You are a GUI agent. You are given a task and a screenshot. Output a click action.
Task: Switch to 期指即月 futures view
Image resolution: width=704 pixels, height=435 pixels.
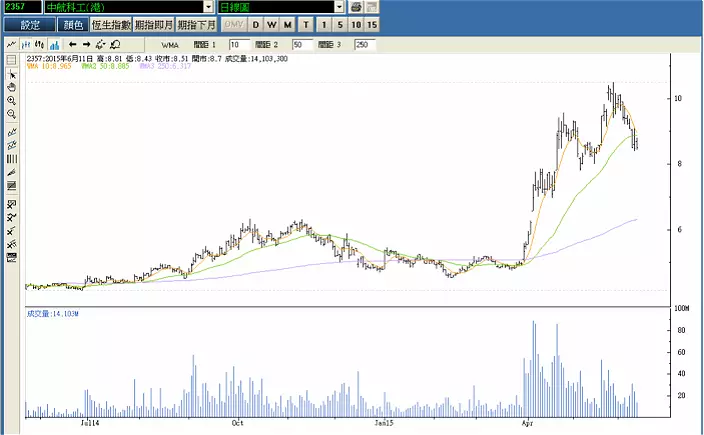point(153,24)
